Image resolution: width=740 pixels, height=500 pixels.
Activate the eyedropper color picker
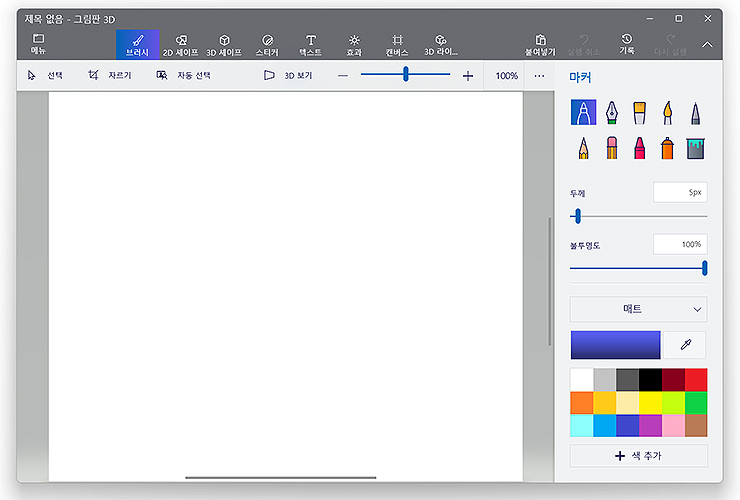[685, 345]
